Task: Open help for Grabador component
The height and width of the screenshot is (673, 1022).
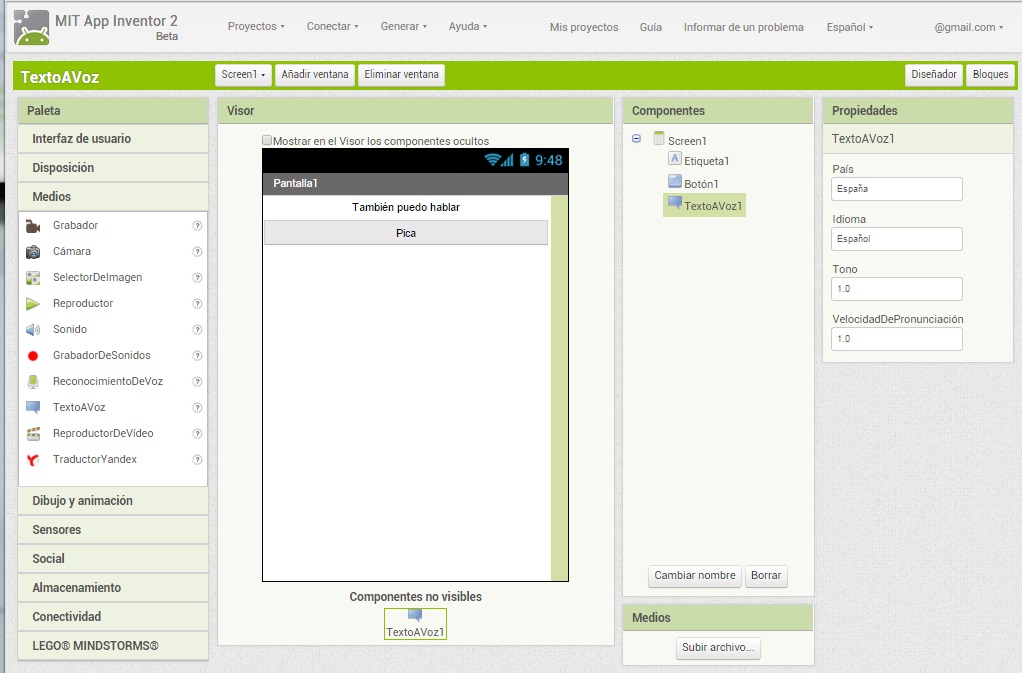Action: (197, 225)
